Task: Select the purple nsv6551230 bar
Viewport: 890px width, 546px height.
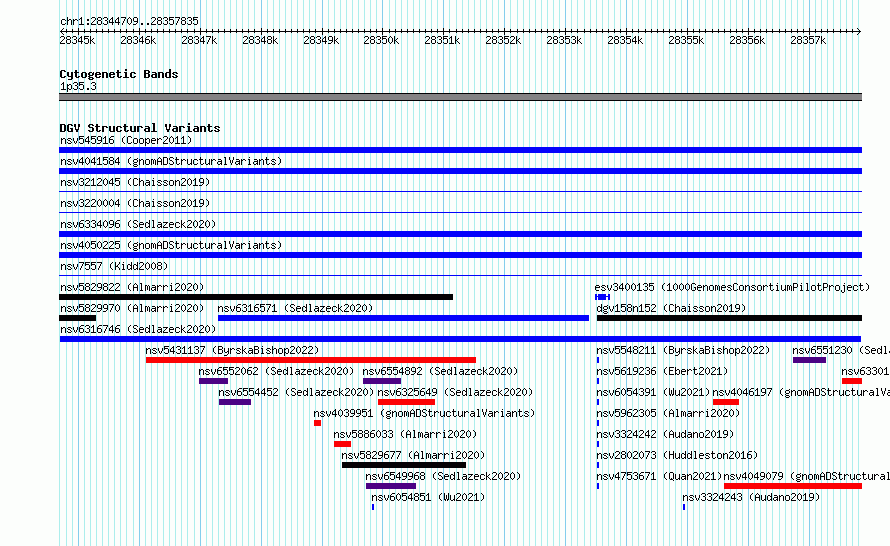Action: 809,360
